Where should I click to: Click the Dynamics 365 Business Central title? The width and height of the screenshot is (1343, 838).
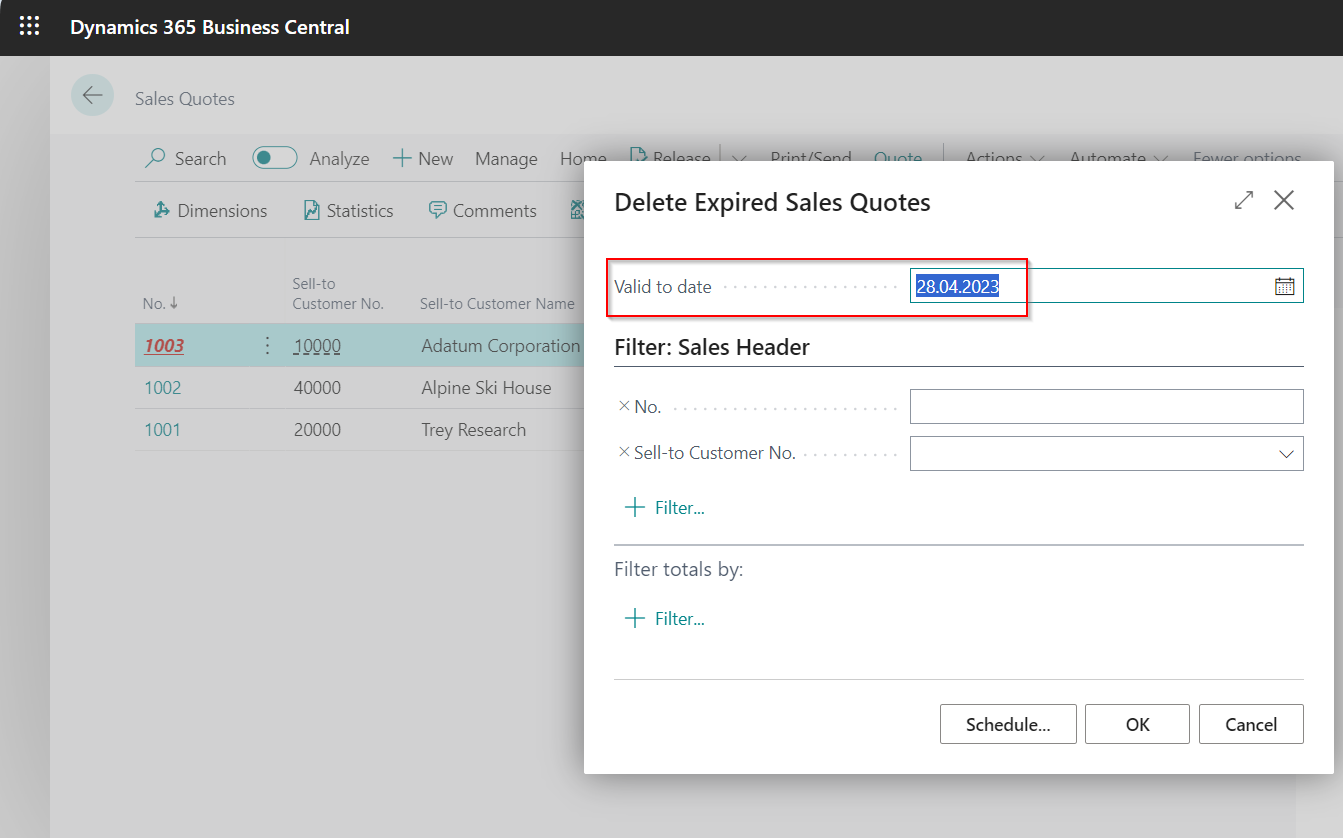click(210, 27)
